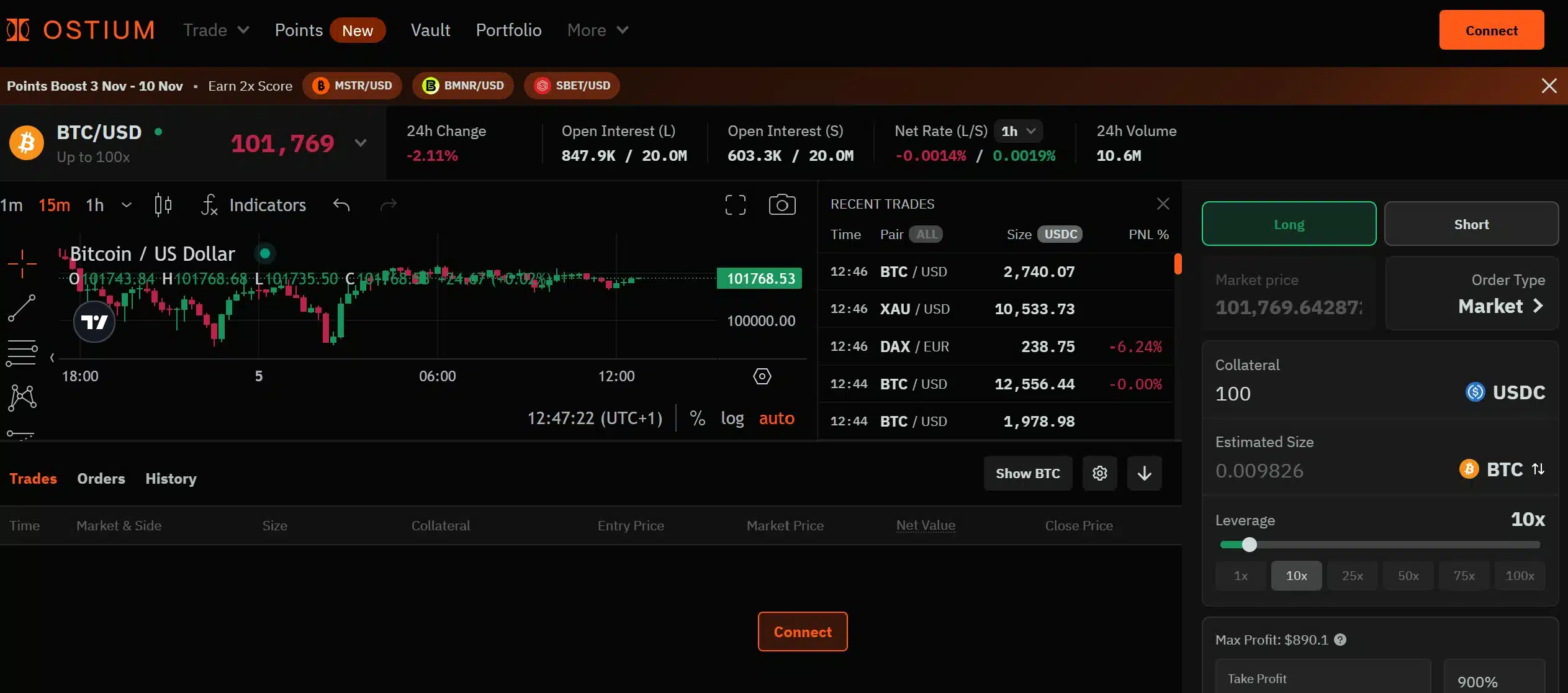Select the Short position button
Image resolution: width=1568 pixels, height=693 pixels.
tap(1471, 224)
